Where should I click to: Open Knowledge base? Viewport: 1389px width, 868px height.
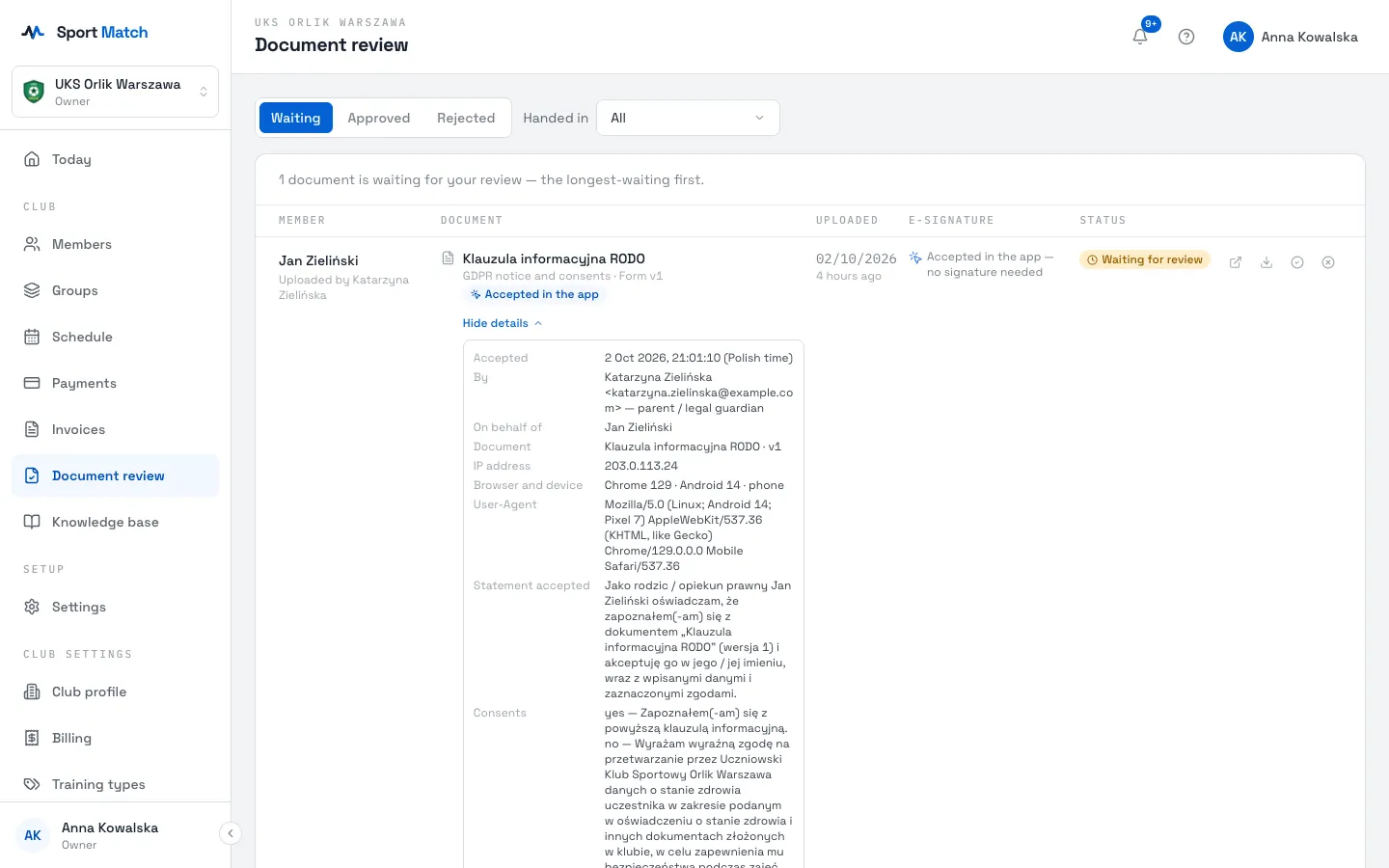116,522
